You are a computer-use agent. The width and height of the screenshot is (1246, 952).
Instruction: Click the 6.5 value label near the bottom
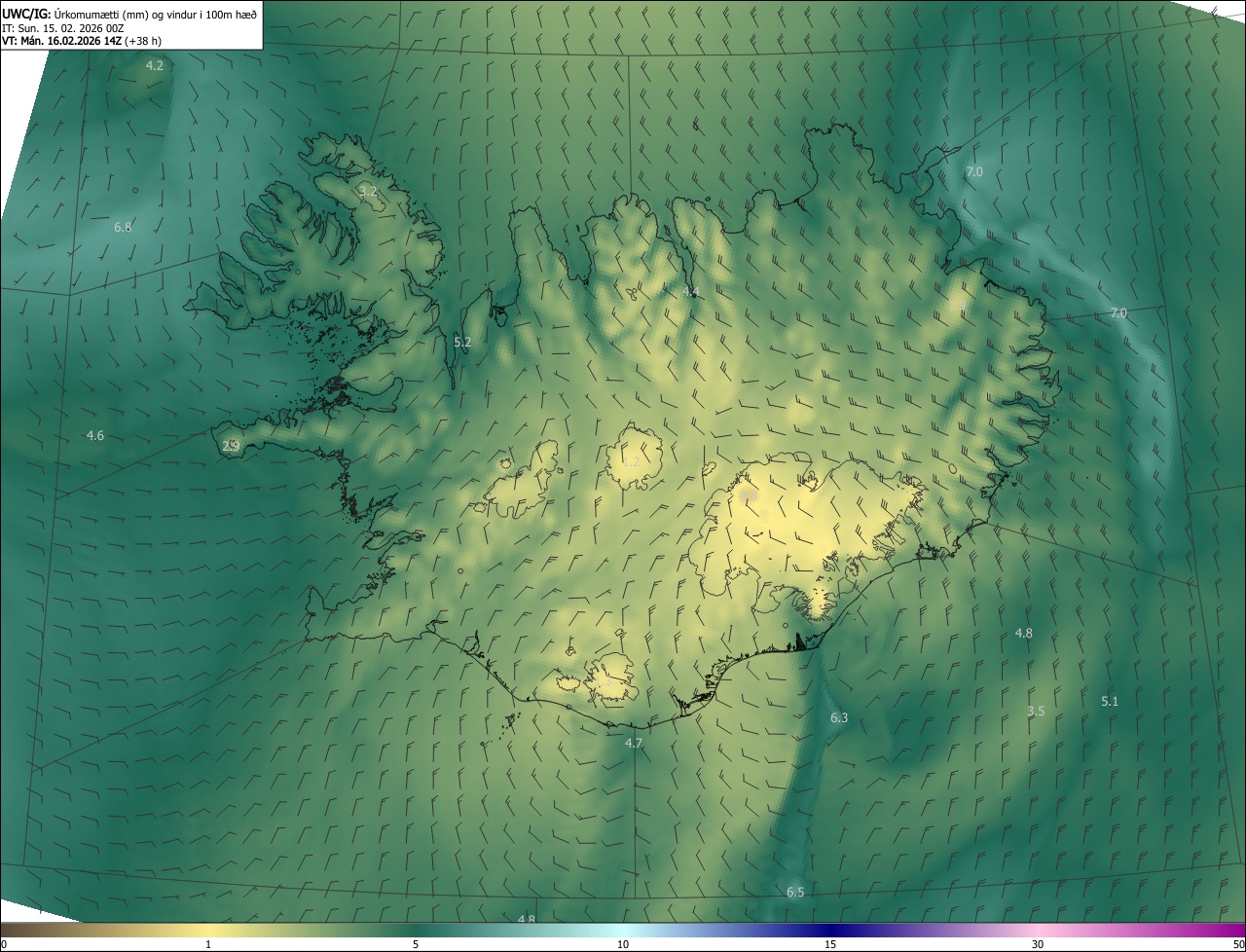(x=795, y=892)
